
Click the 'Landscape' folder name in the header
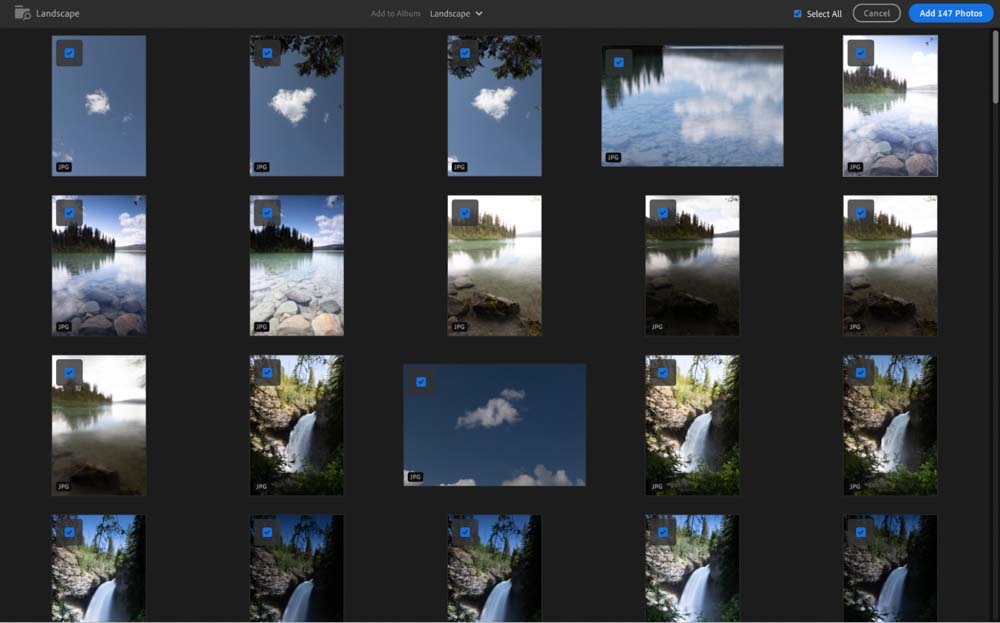pos(57,13)
